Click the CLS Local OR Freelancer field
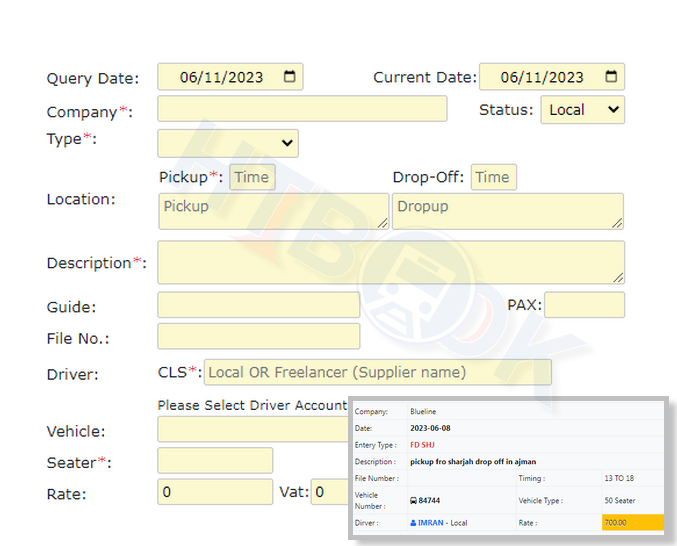Image resolution: width=677 pixels, height=546 pixels. click(x=377, y=372)
